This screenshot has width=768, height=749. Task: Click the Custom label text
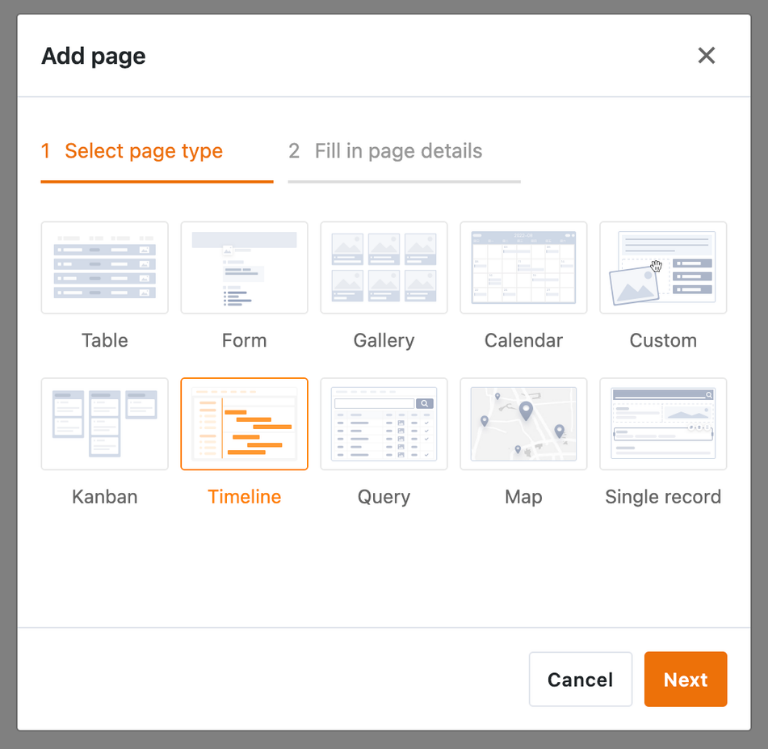click(x=663, y=340)
